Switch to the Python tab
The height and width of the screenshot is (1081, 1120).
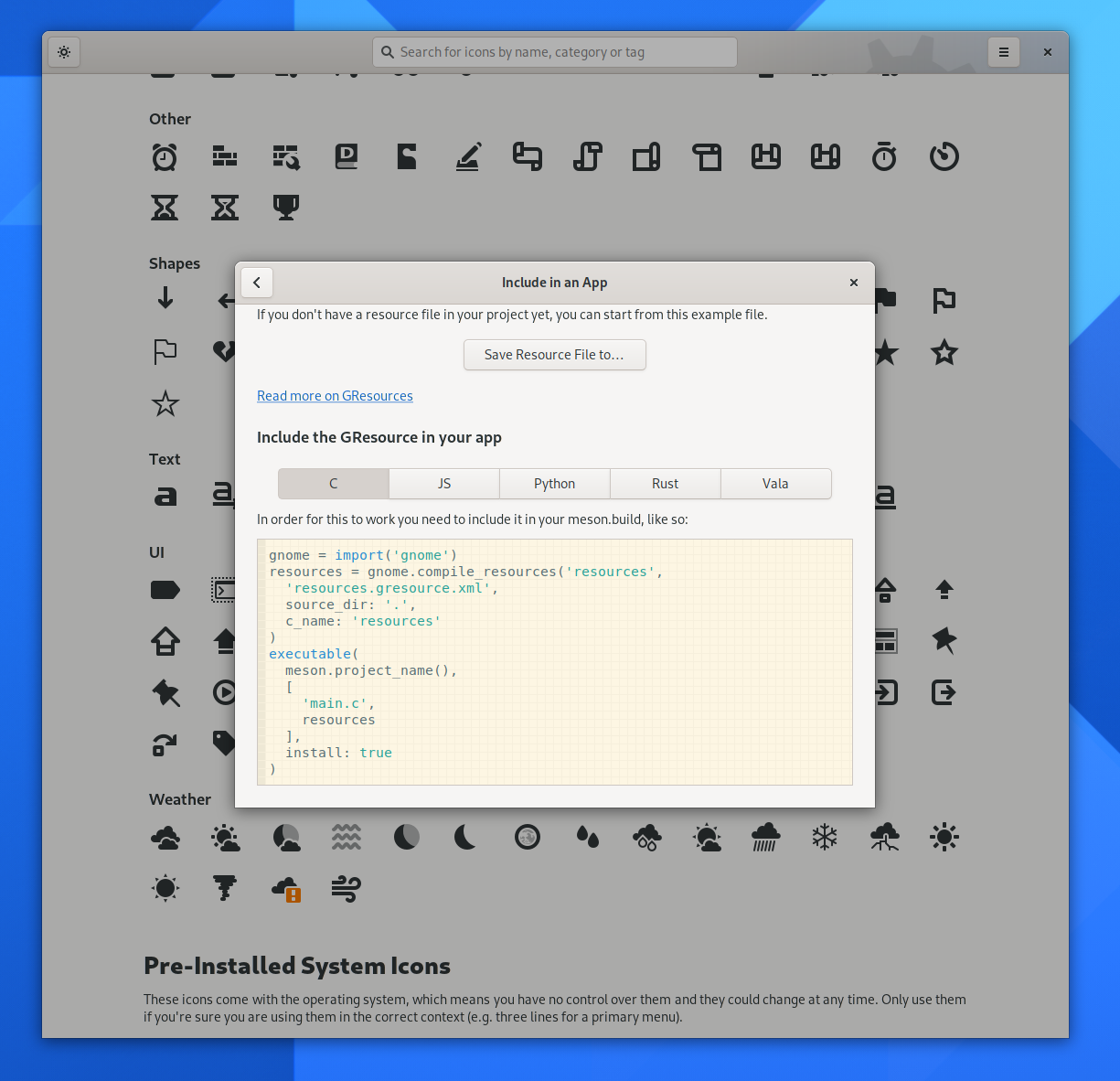pyautogui.click(x=554, y=483)
